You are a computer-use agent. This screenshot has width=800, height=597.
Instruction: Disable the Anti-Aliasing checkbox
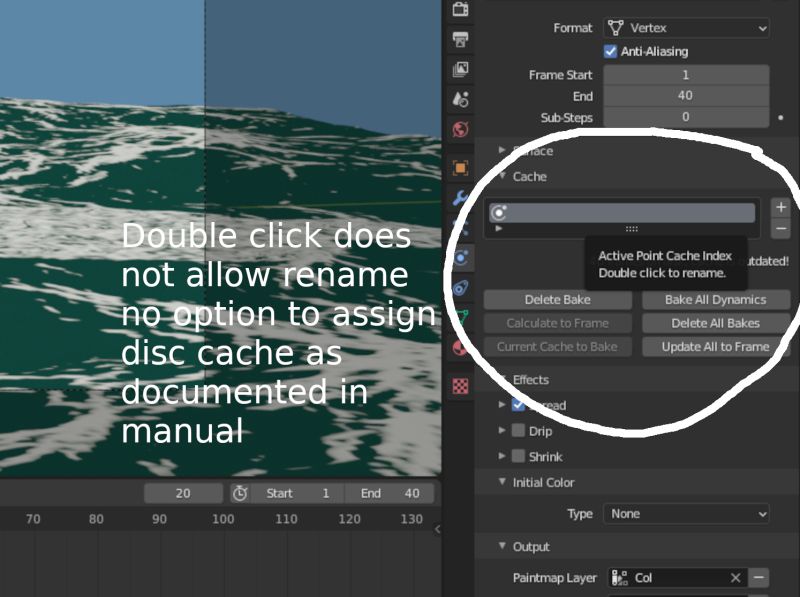click(610, 51)
